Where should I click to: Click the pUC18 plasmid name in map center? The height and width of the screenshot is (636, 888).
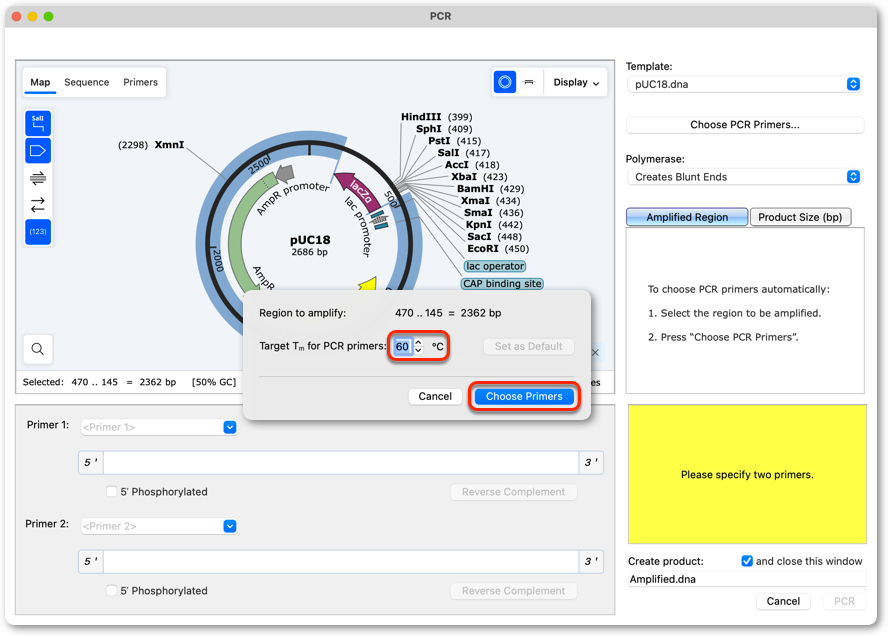[310, 240]
